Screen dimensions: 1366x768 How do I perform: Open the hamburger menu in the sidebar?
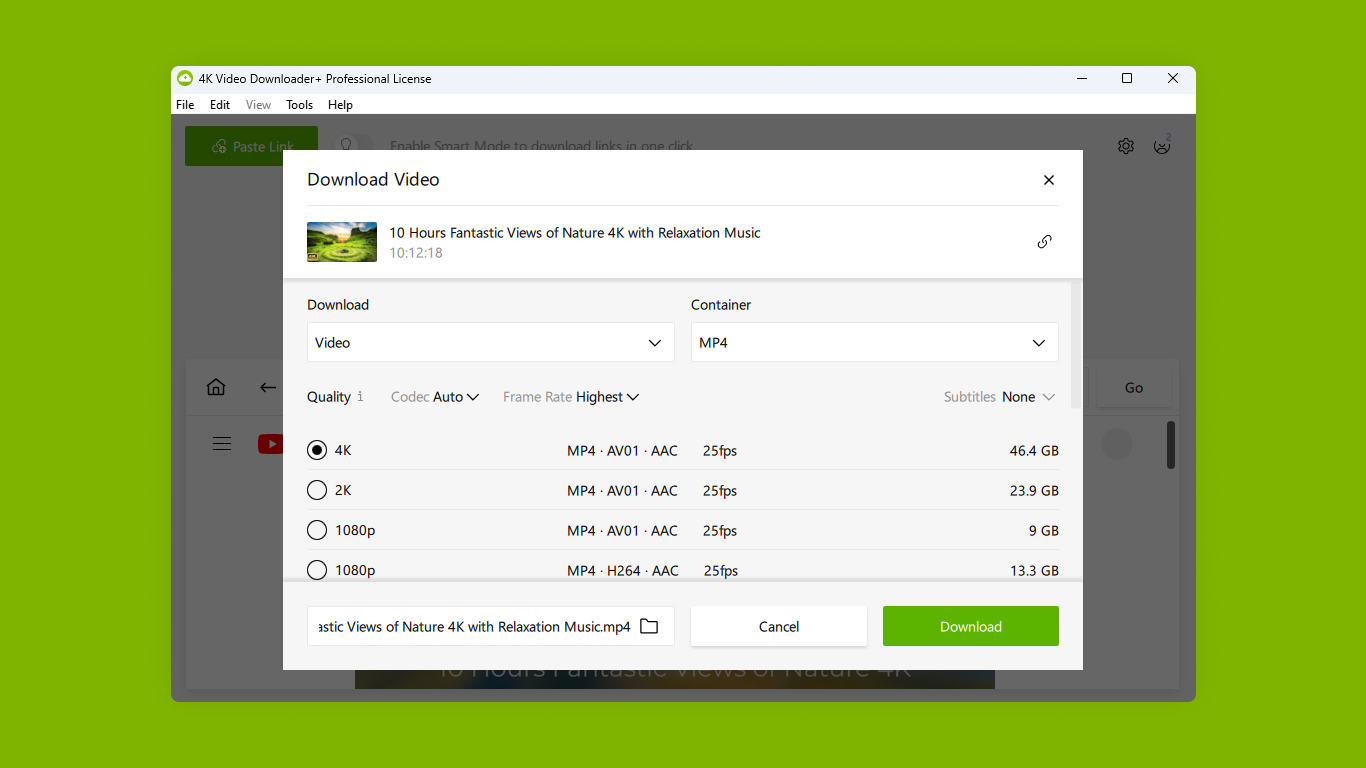pyautogui.click(x=221, y=443)
